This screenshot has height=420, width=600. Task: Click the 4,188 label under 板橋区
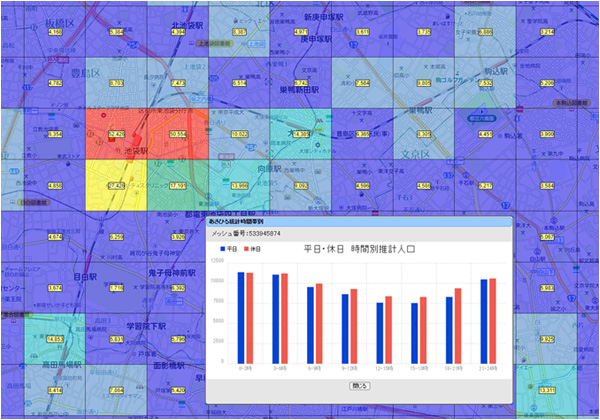[55, 32]
